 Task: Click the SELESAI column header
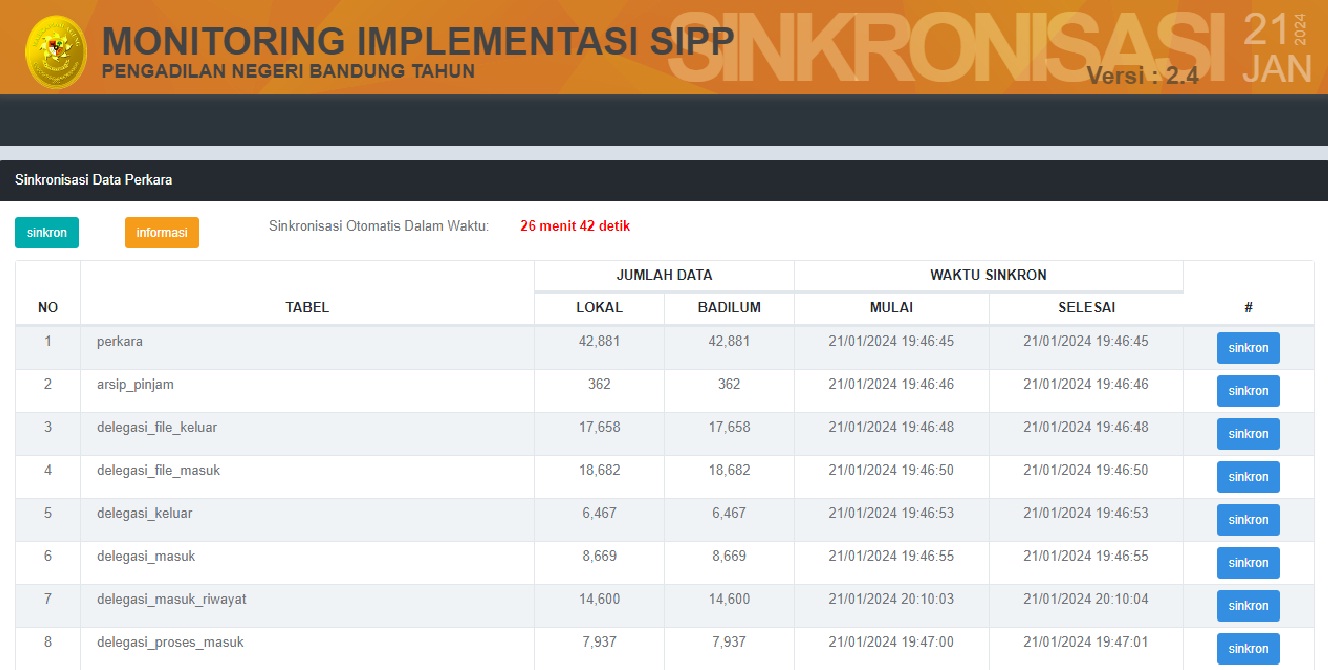[1086, 307]
